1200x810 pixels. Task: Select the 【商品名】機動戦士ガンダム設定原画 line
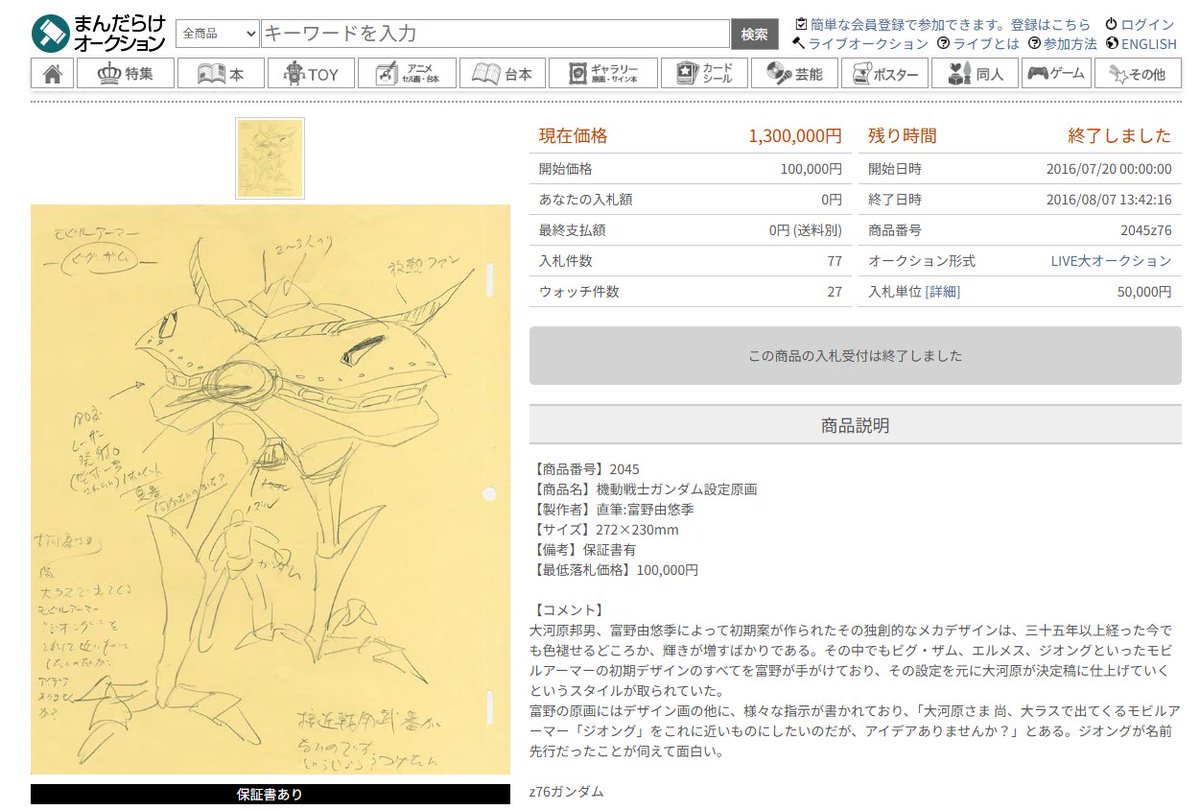(643, 489)
